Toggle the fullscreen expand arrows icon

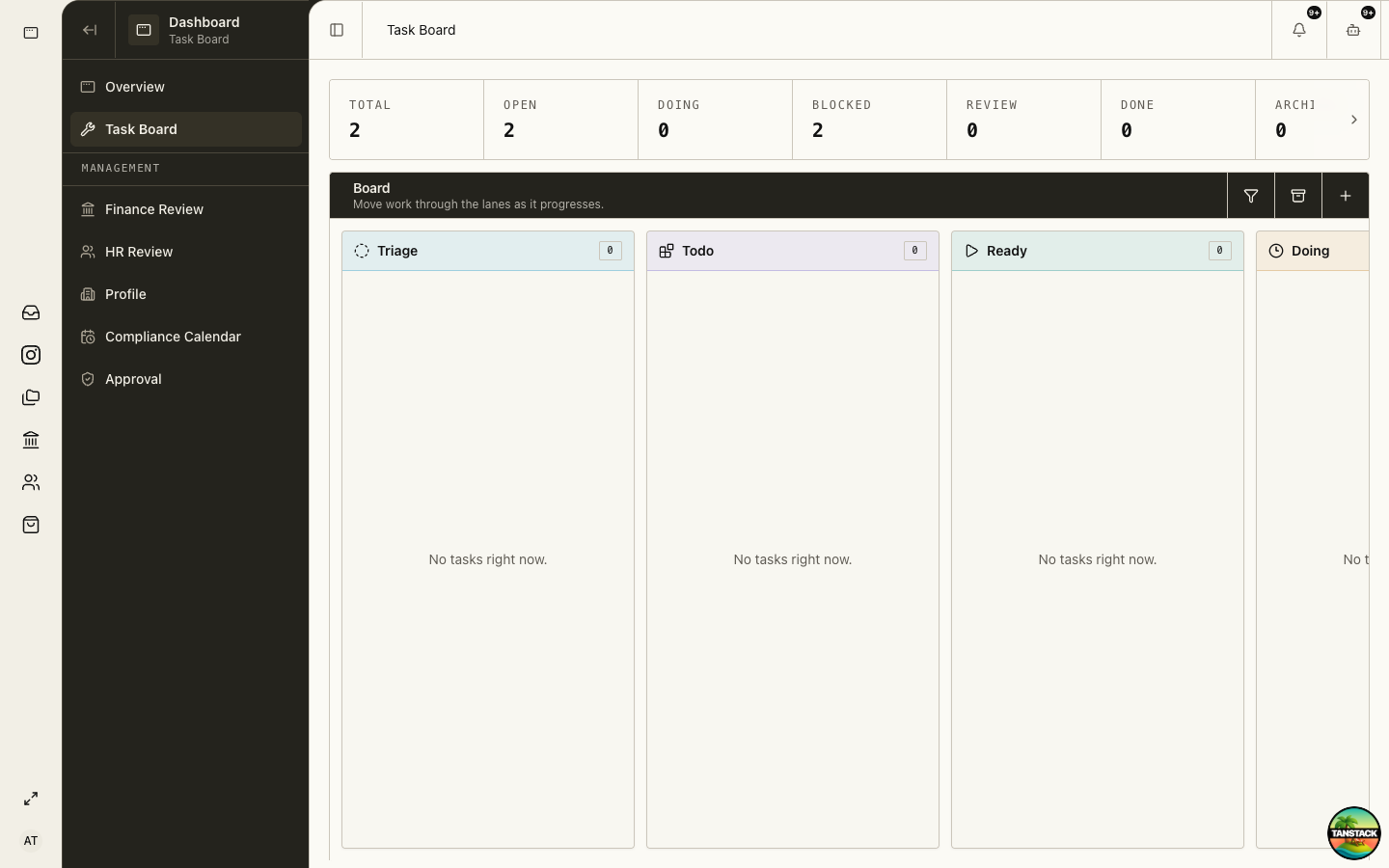point(31,799)
